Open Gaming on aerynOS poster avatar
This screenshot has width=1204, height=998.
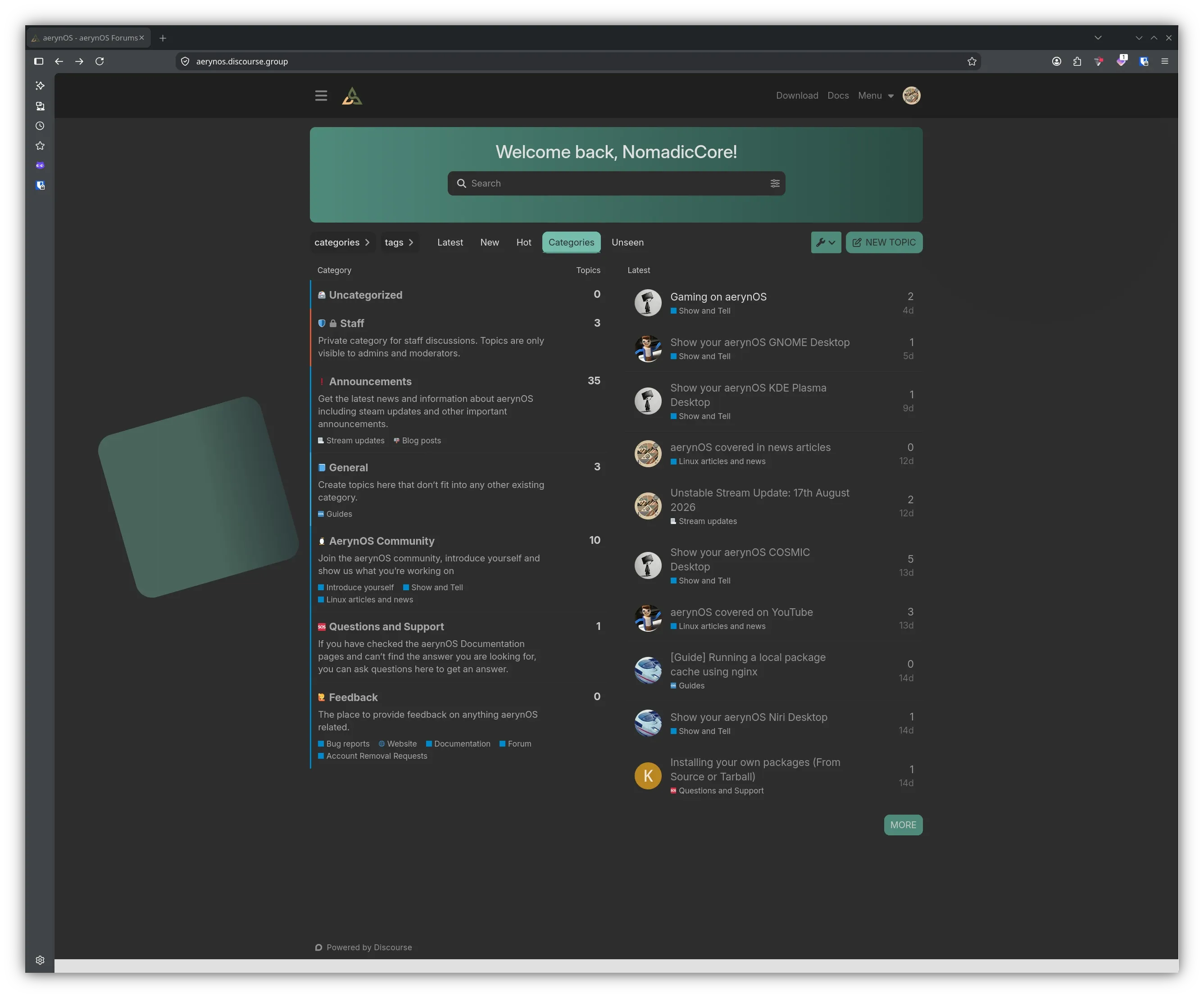(x=648, y=303)
